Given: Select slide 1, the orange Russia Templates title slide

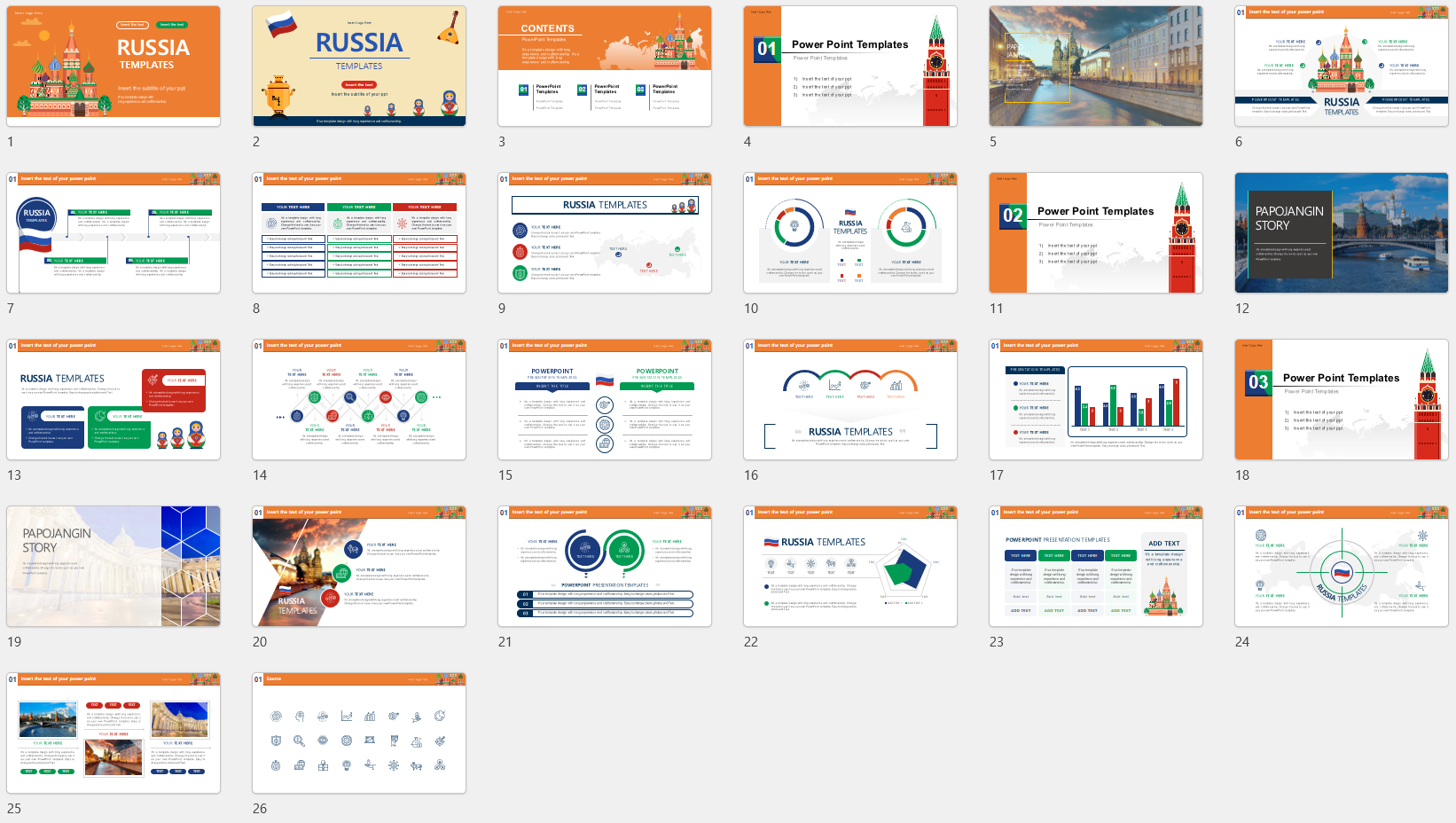Looking at the screenshot, I should pos(114,67).
